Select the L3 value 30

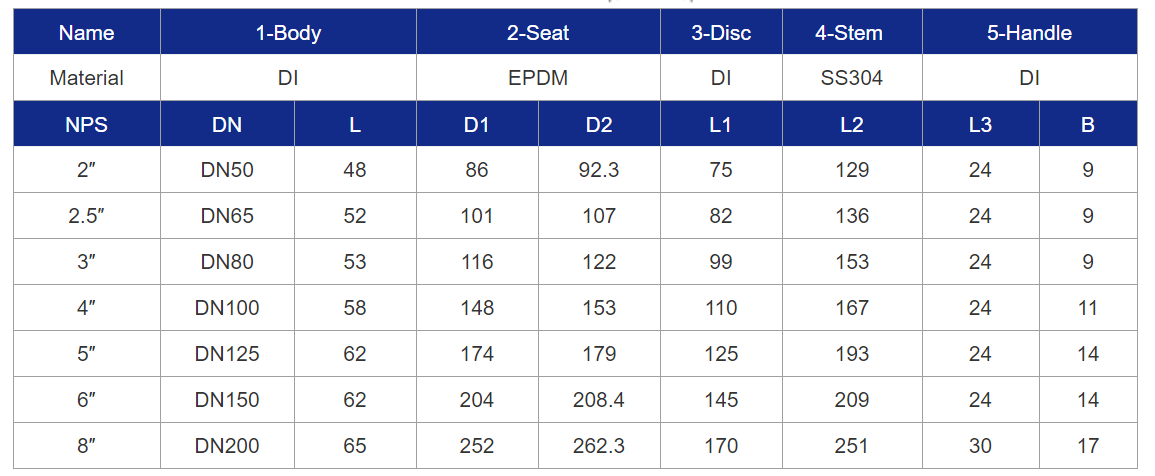coord(980,446)
